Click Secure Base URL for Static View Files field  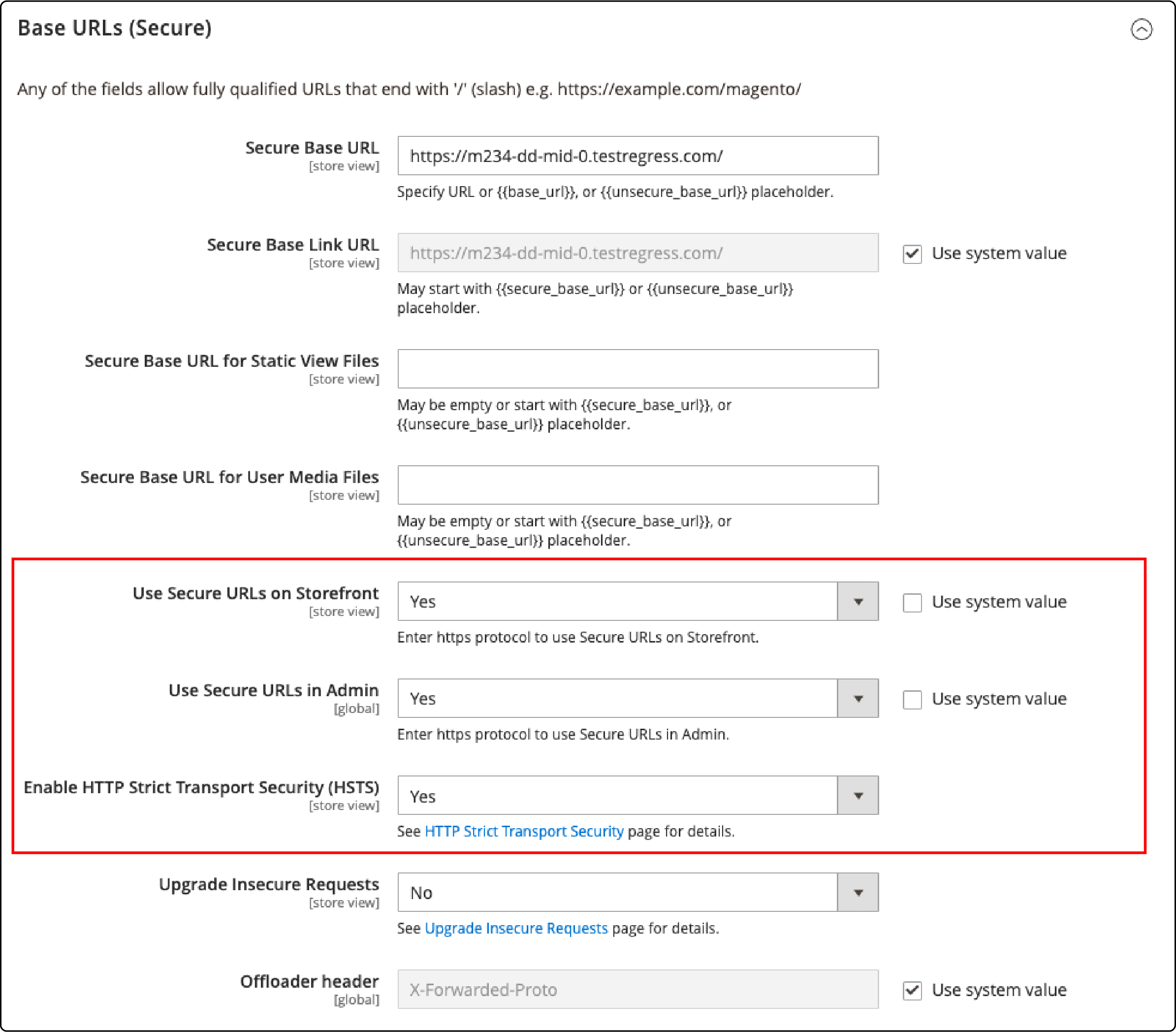tap(637, 369)
